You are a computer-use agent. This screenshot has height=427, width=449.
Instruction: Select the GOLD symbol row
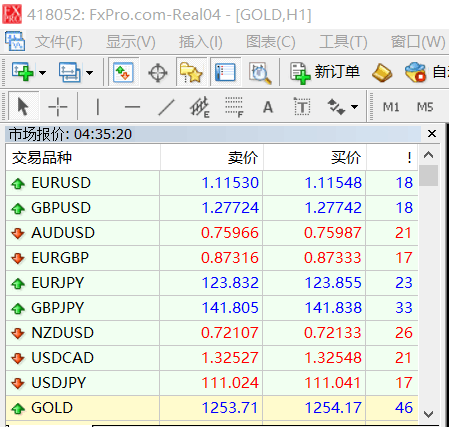tap(212, 408)
